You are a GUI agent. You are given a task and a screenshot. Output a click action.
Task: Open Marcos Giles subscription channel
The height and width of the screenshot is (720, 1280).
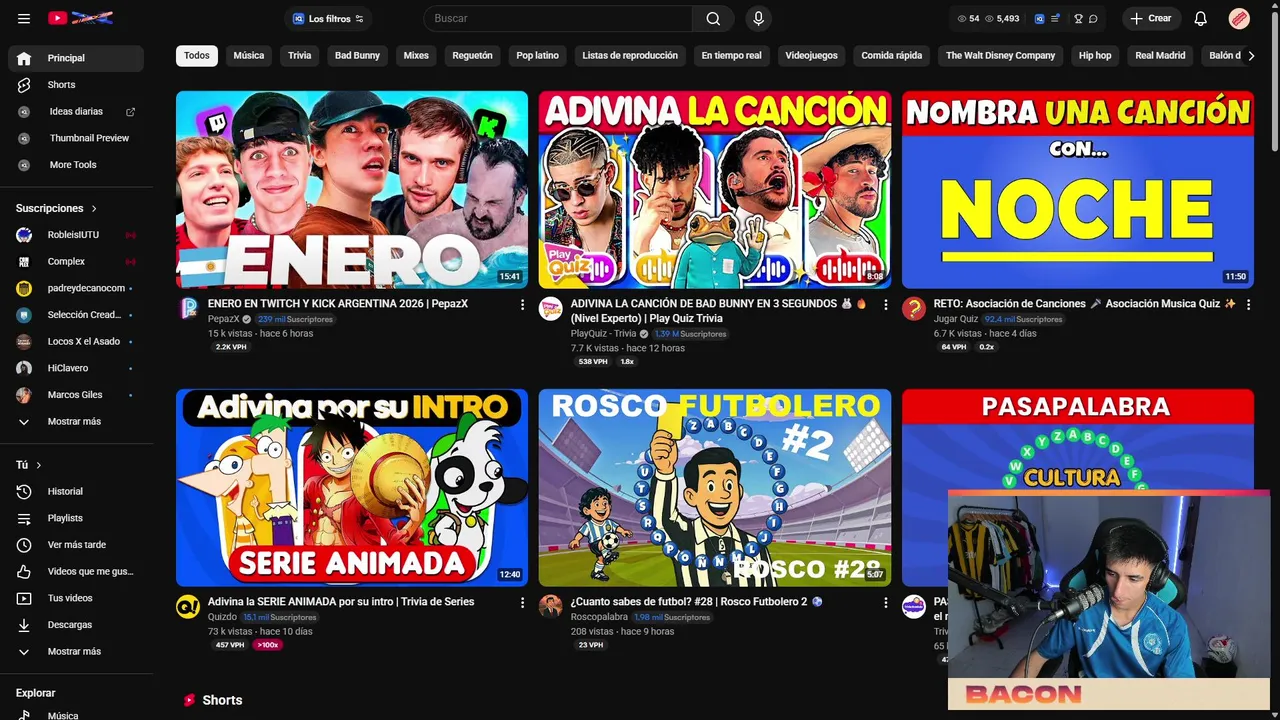(x=76, y=395)
